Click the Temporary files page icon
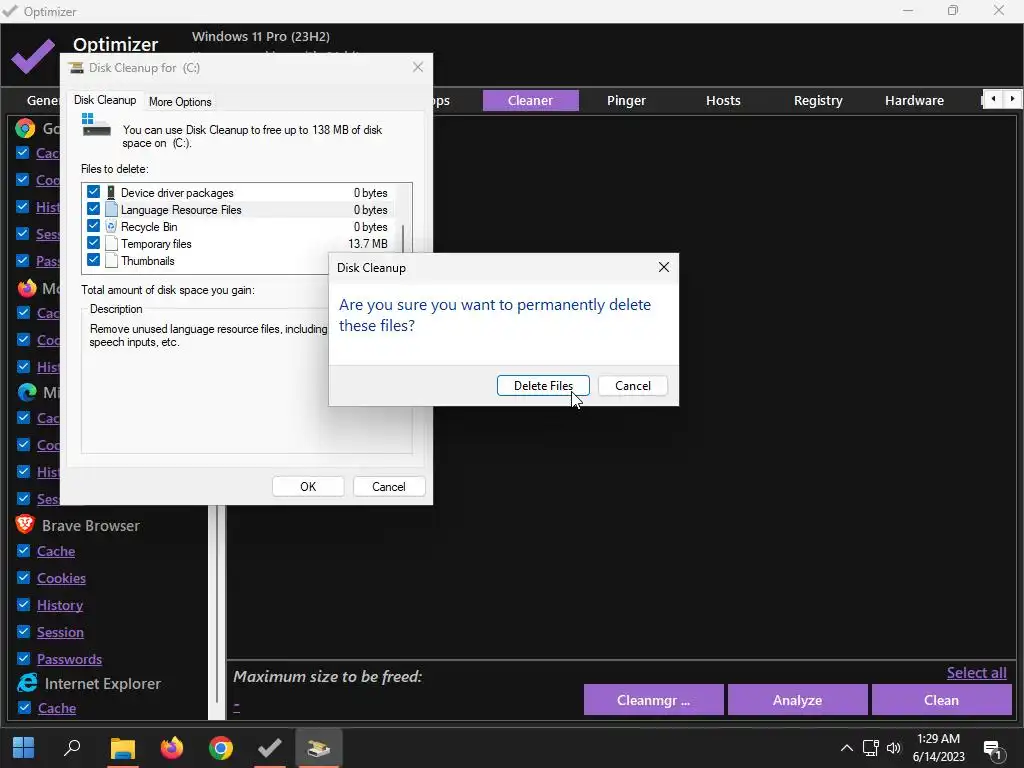This screenshot has width=1024, height=768. pos(111,243)
